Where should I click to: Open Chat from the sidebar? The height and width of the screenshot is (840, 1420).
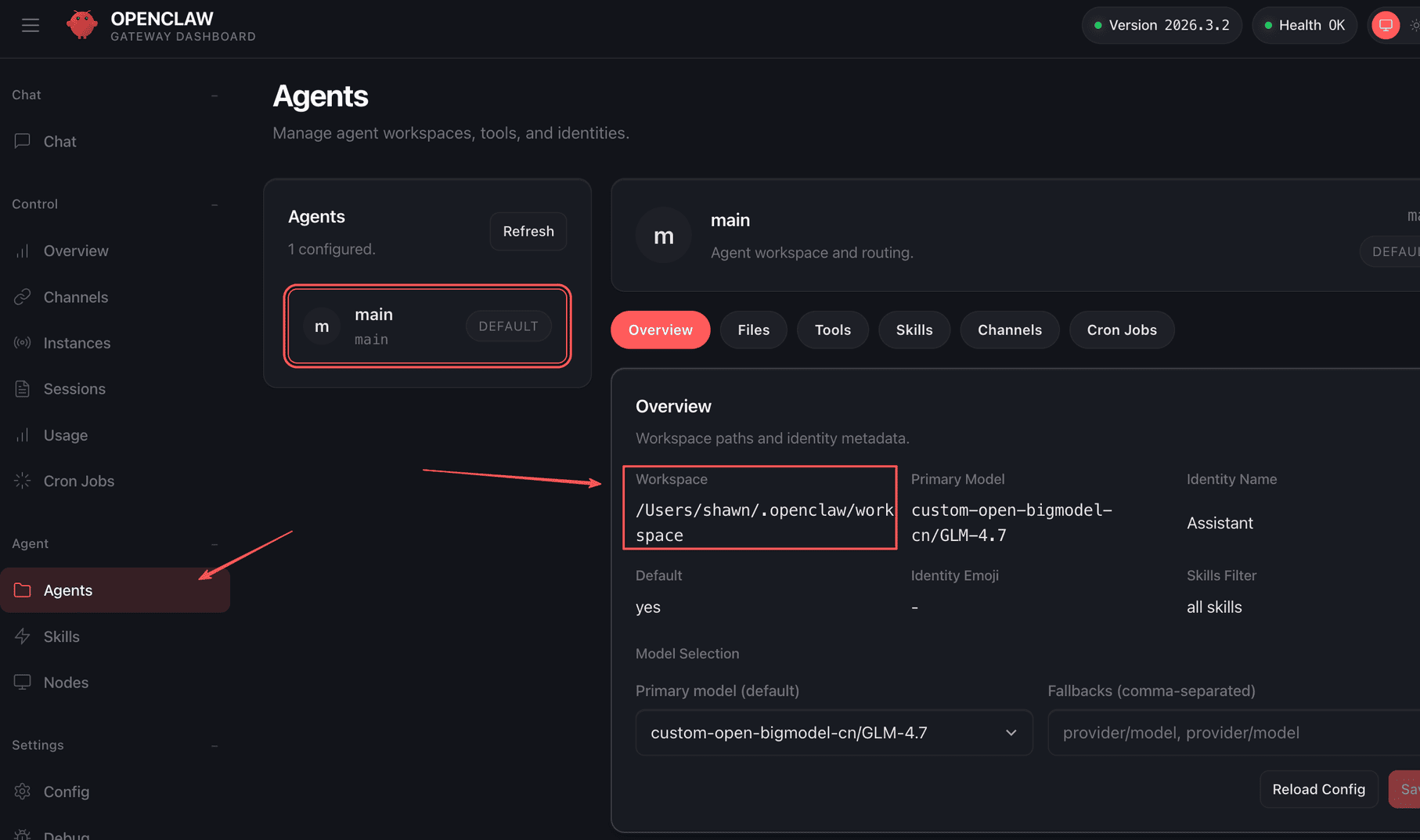pos(59,142)
